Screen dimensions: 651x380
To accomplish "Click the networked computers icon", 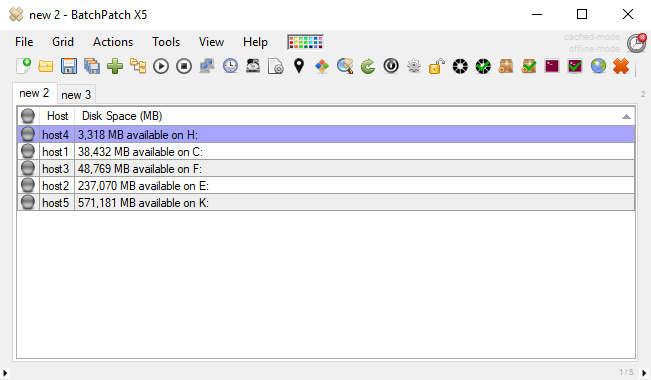I will 207,66.
